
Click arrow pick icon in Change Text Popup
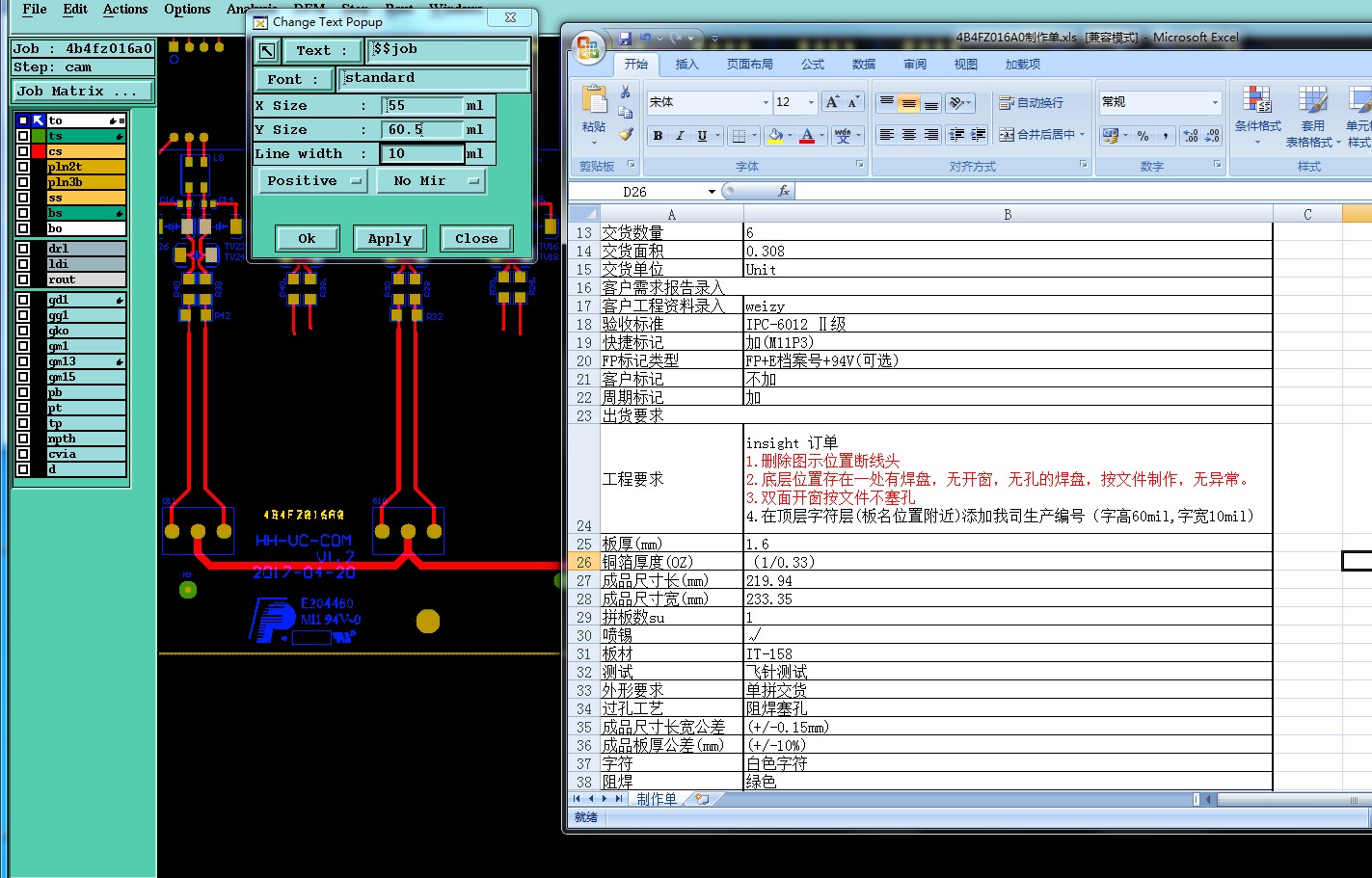click(x=267, y=51)
